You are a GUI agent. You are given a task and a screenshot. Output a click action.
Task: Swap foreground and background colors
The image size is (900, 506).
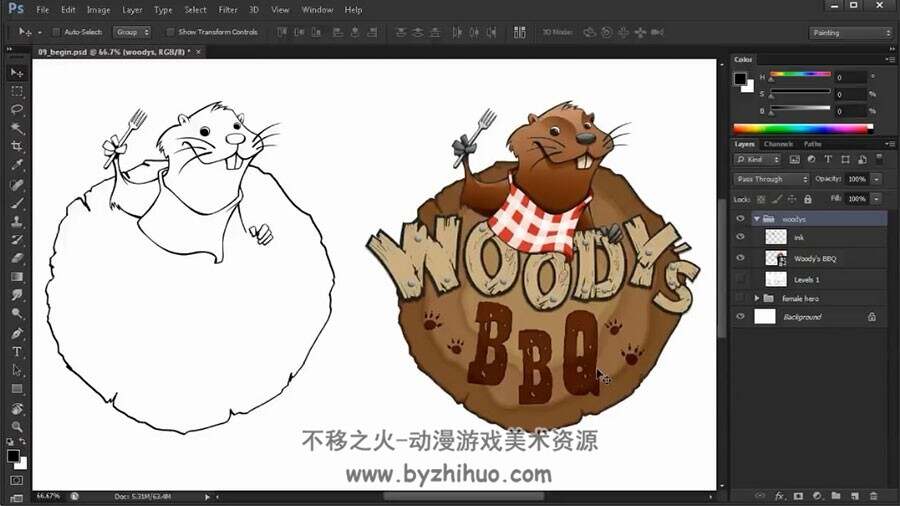[22, 442]
